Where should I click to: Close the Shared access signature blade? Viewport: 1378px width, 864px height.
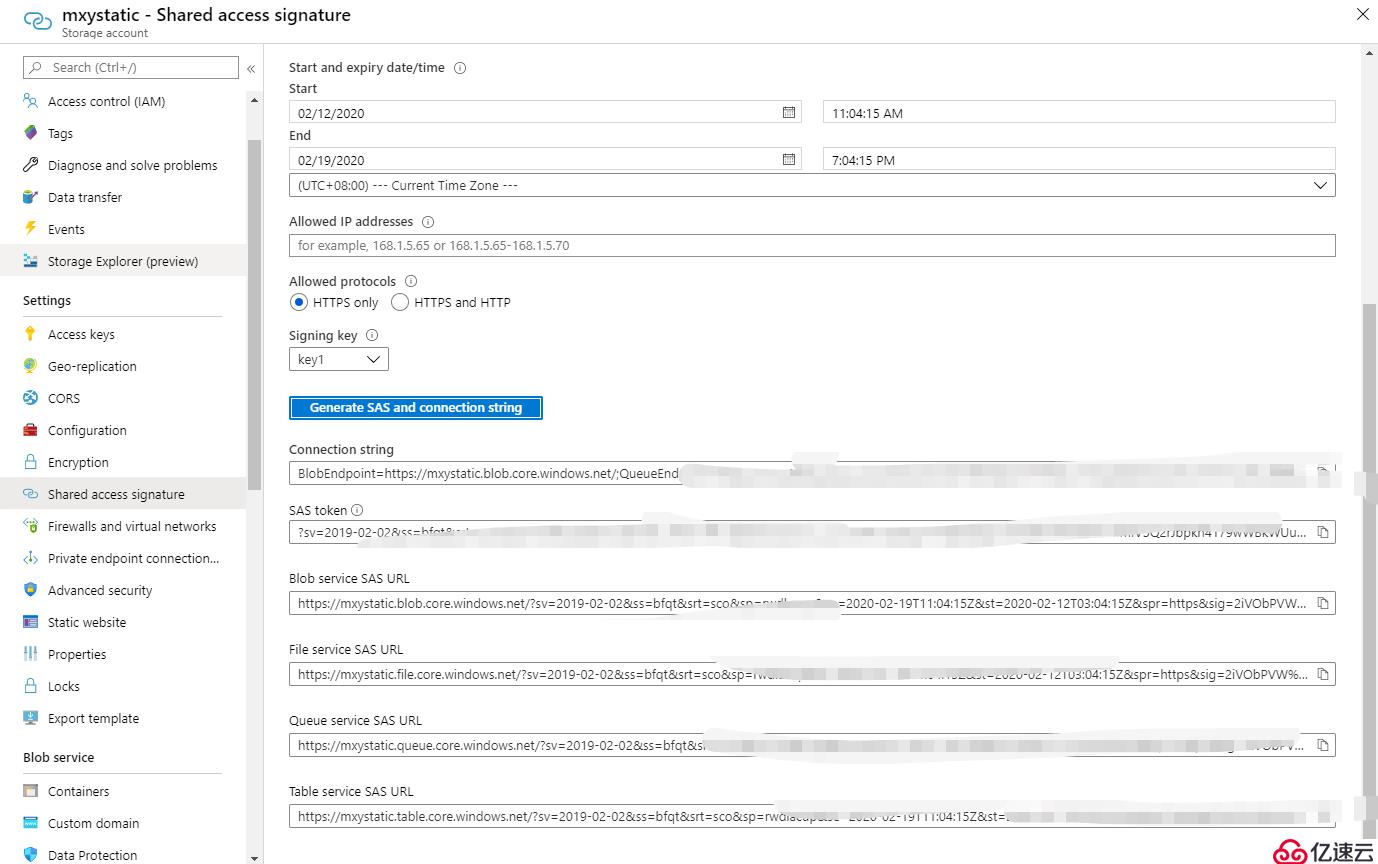coord(1363,14)
